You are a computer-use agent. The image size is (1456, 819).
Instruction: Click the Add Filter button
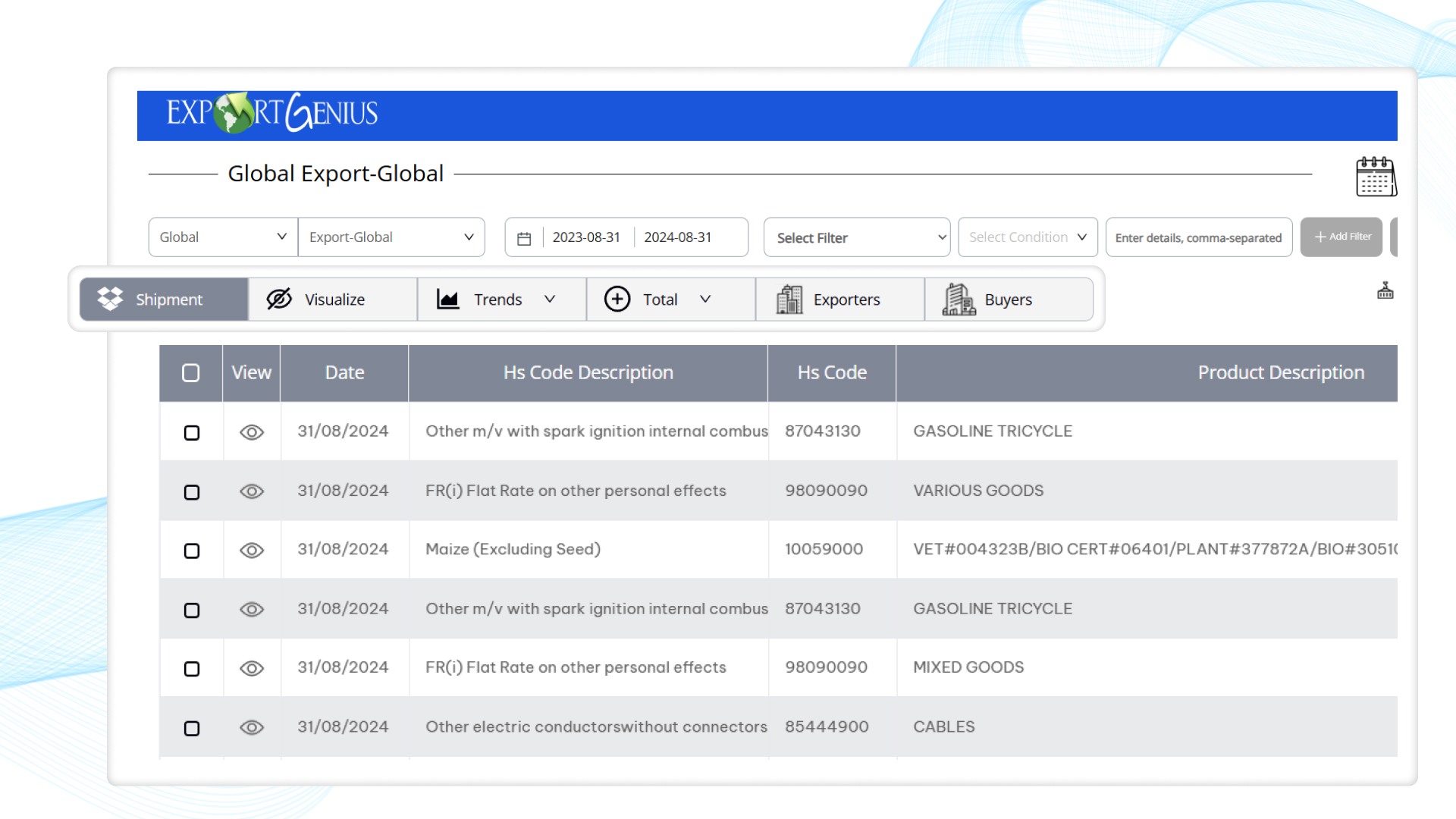[x=1341, y=237]
